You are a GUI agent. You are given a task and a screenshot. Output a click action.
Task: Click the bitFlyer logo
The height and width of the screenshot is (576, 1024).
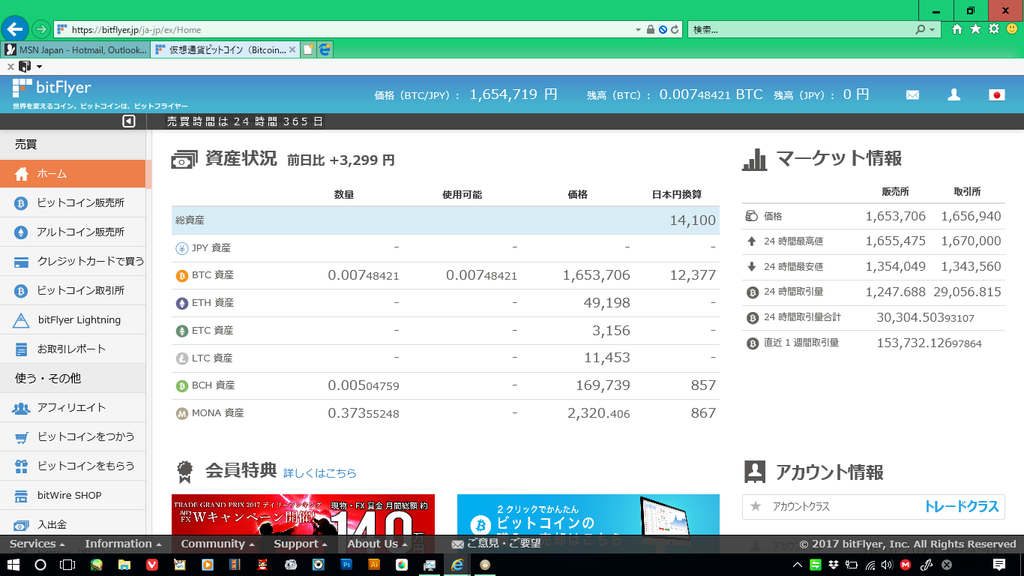tap(52, 89)
